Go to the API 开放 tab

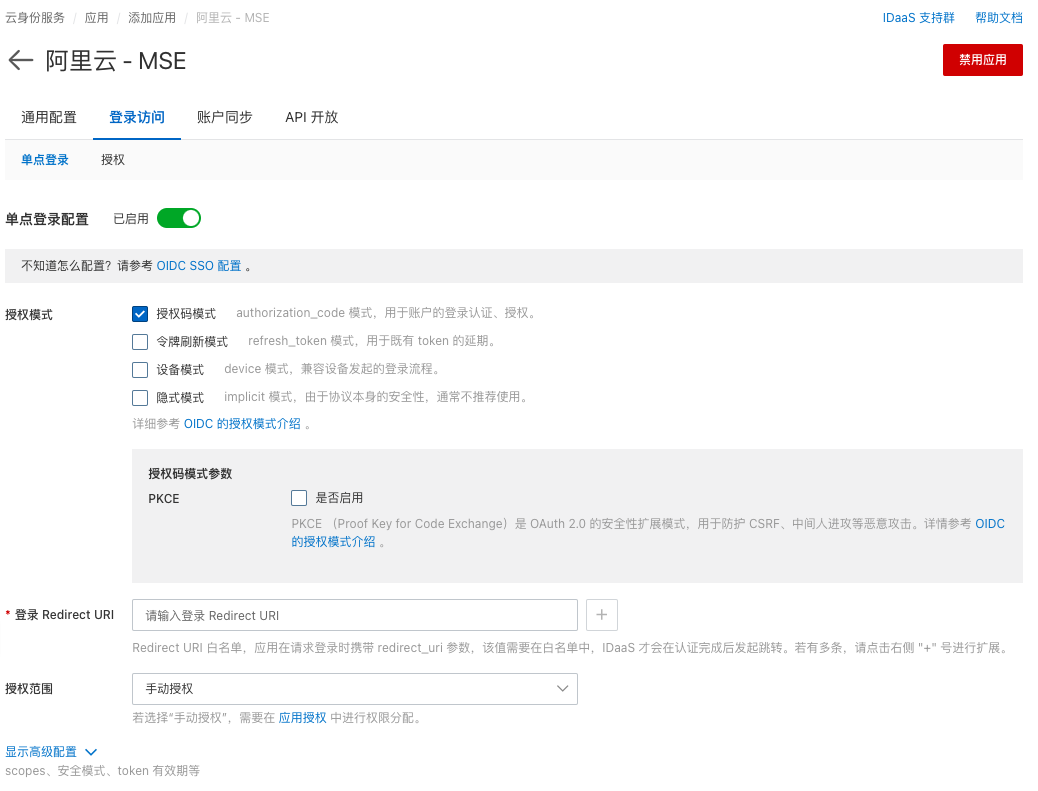(312, 117)
